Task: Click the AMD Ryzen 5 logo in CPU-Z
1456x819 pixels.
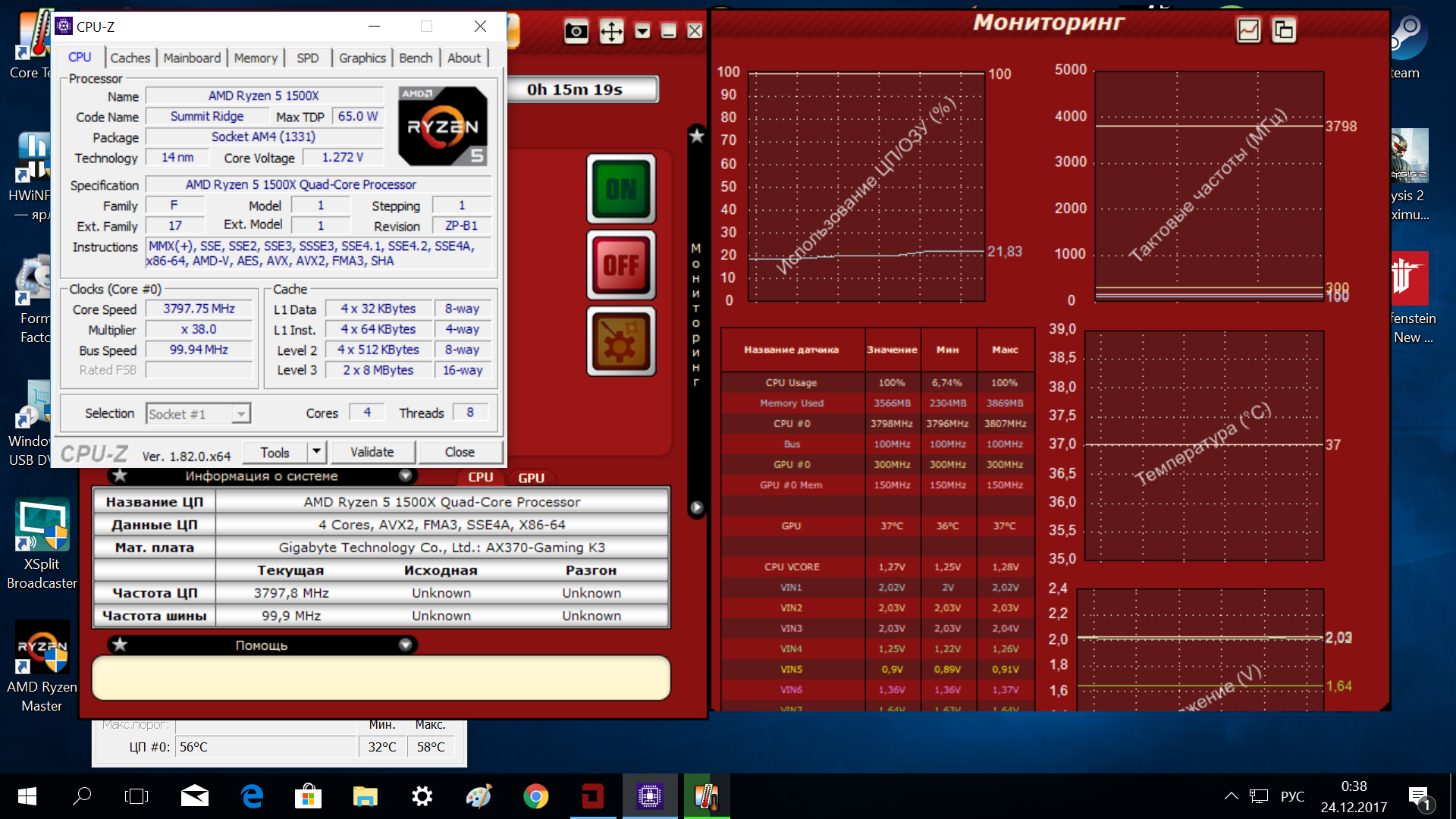Action: pos(443,126)
